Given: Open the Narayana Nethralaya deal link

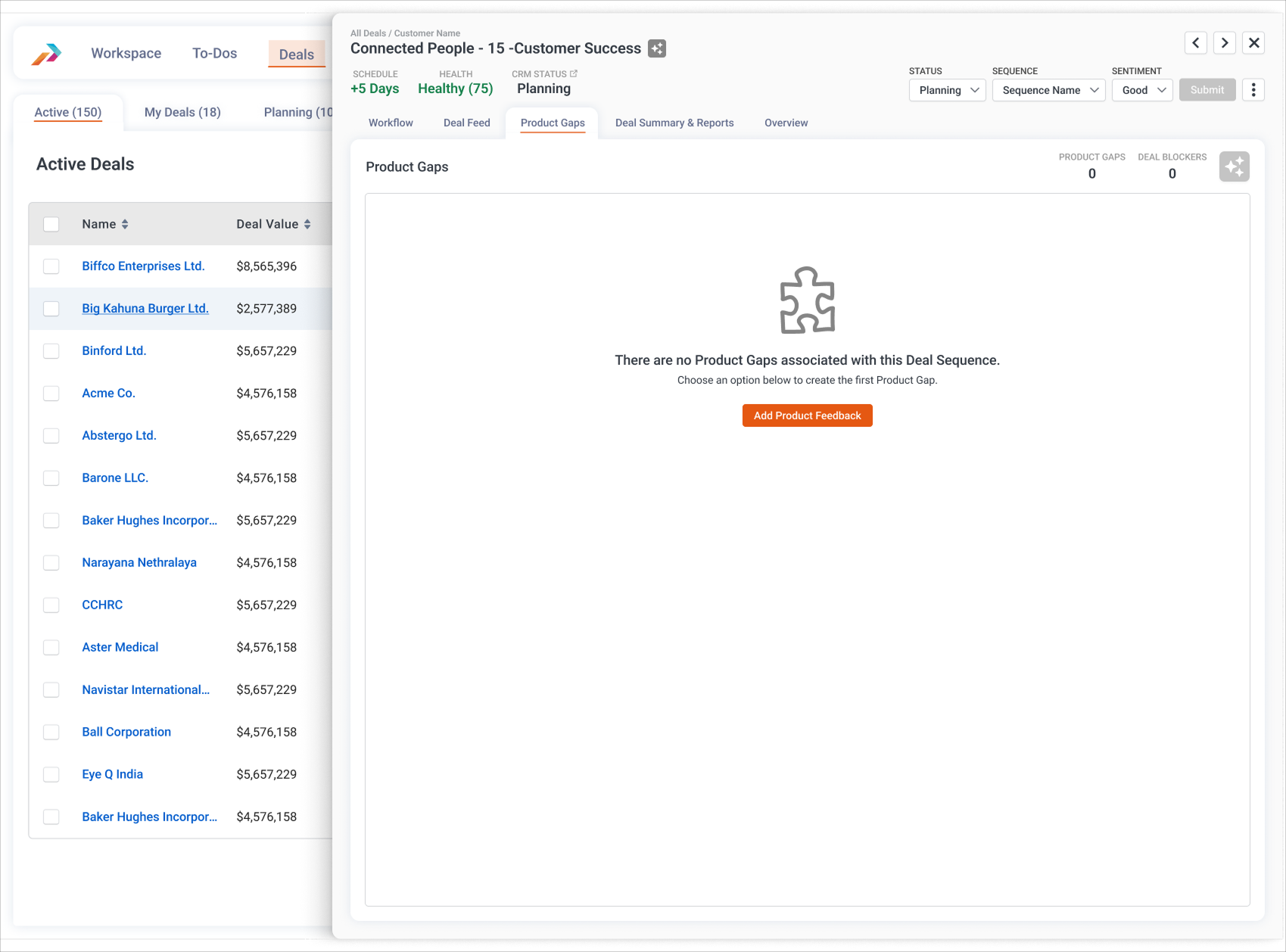Looking at the screenshot, I should coord(139,563).
